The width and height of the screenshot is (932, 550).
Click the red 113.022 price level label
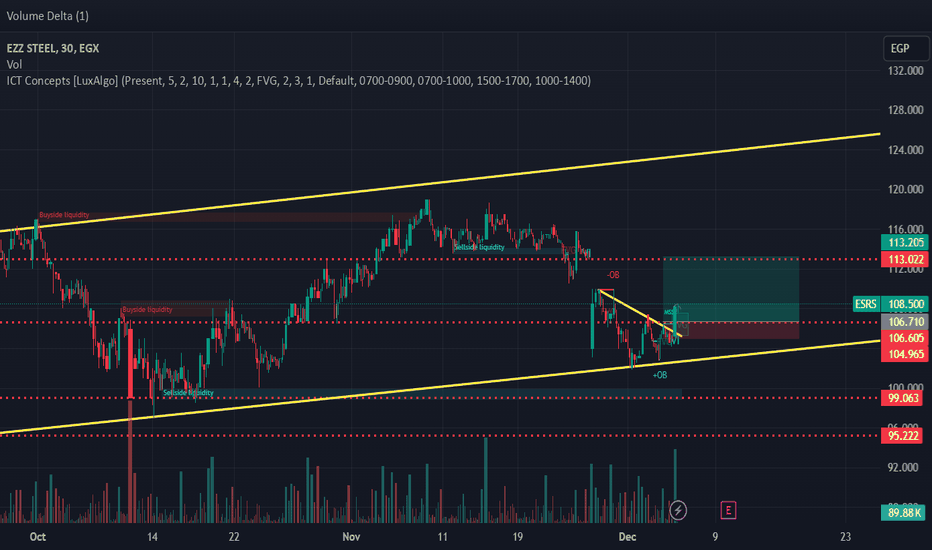(x=903, y=259)
